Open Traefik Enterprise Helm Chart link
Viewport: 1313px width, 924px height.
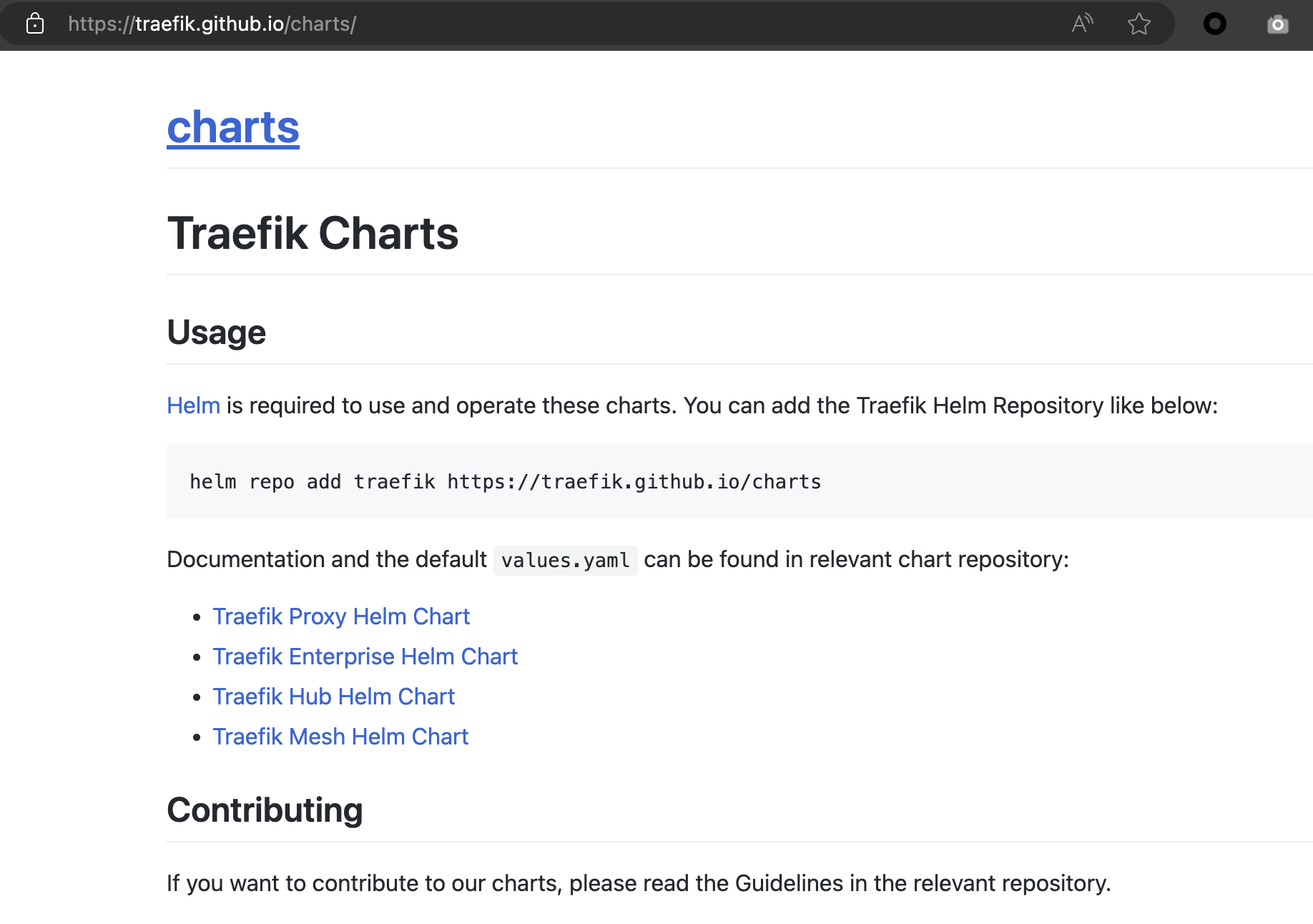365,657
